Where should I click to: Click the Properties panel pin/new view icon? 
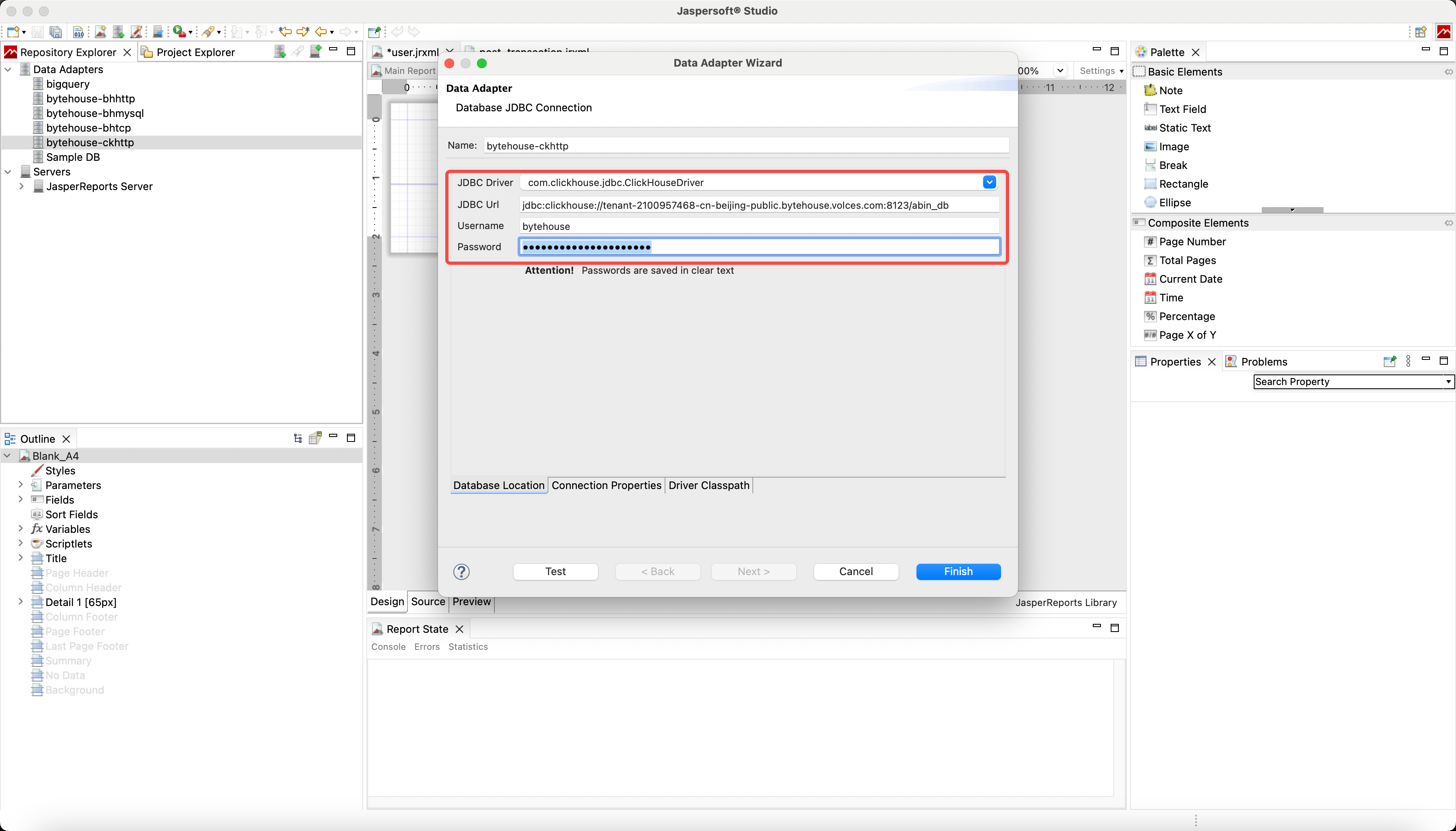1390,361
